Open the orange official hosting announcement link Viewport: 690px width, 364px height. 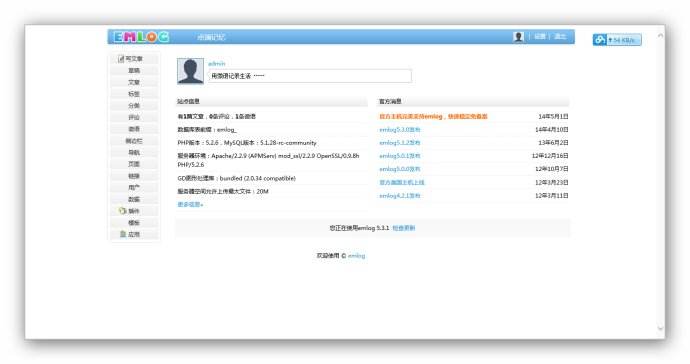point(433,117)
